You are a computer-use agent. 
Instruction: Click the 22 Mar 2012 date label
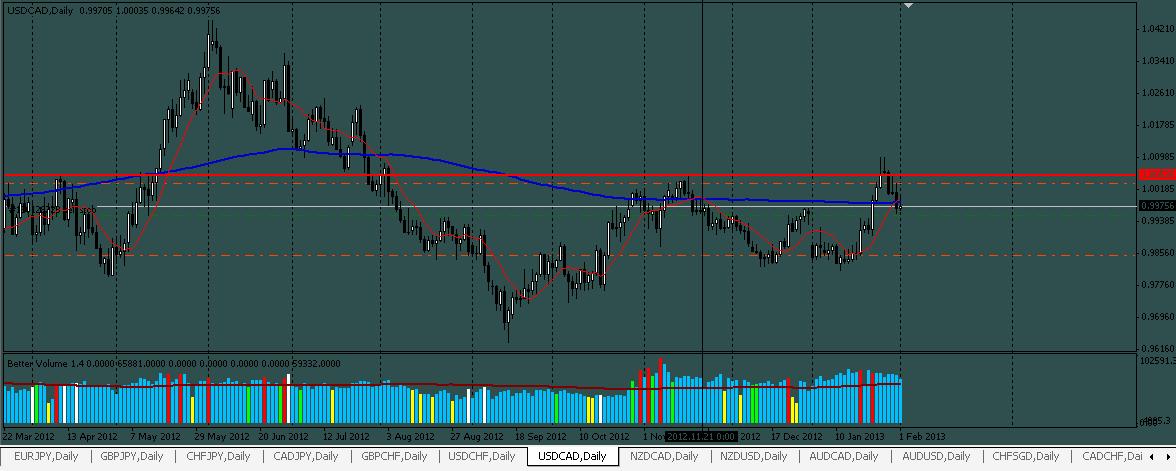coord(28,436)
